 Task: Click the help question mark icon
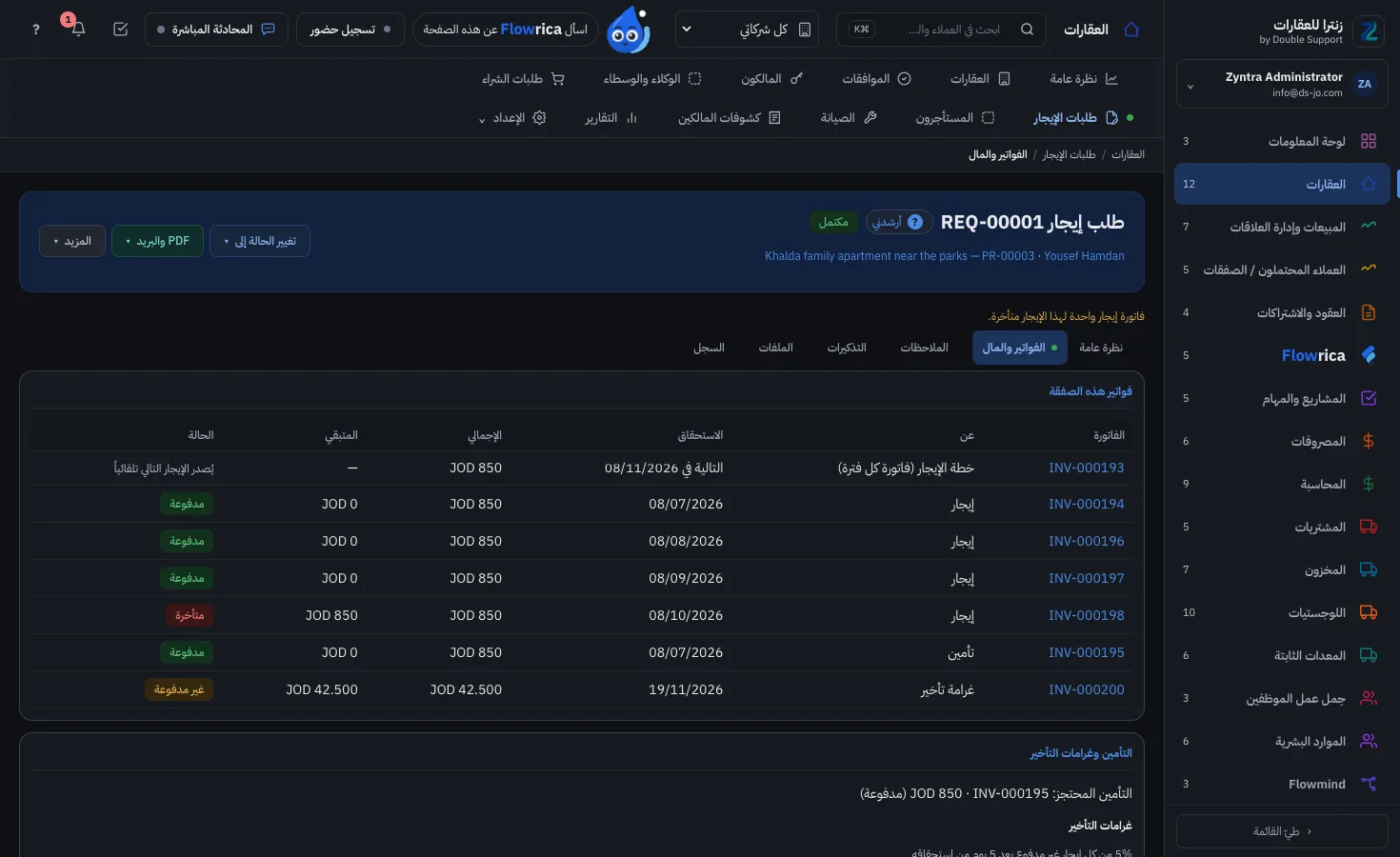36,30
